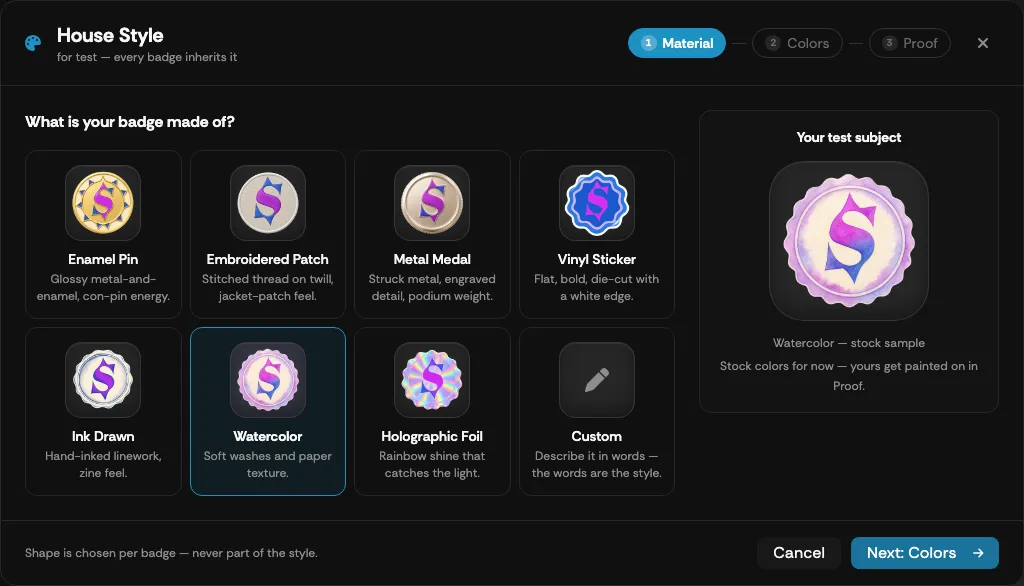The image size is (1024, 586).
Task: Click the large Watercolor preview thumbnail
Action: coord(848,241)
